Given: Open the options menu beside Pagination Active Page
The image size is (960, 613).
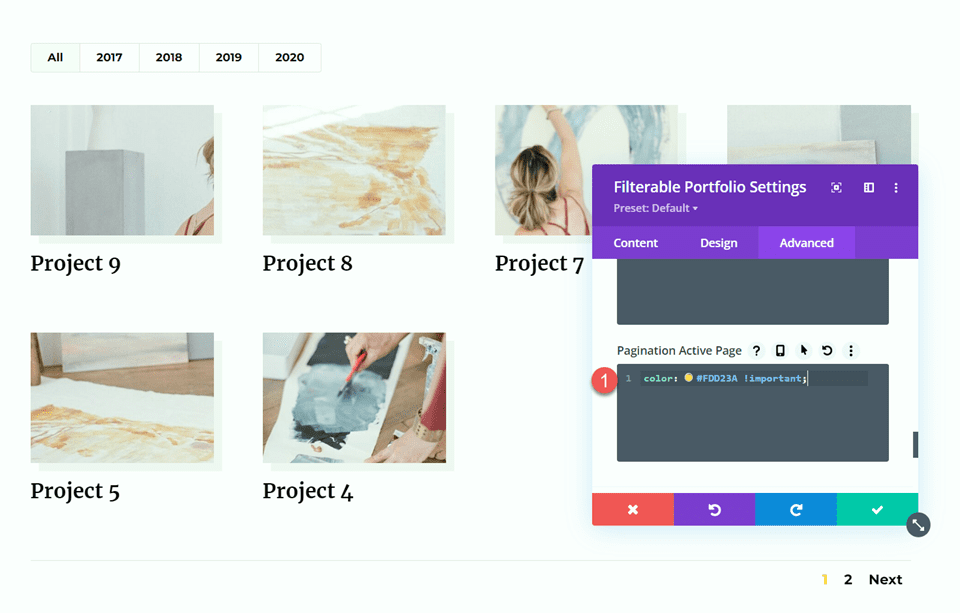Looking at the screenshot, I should [852, 350].
